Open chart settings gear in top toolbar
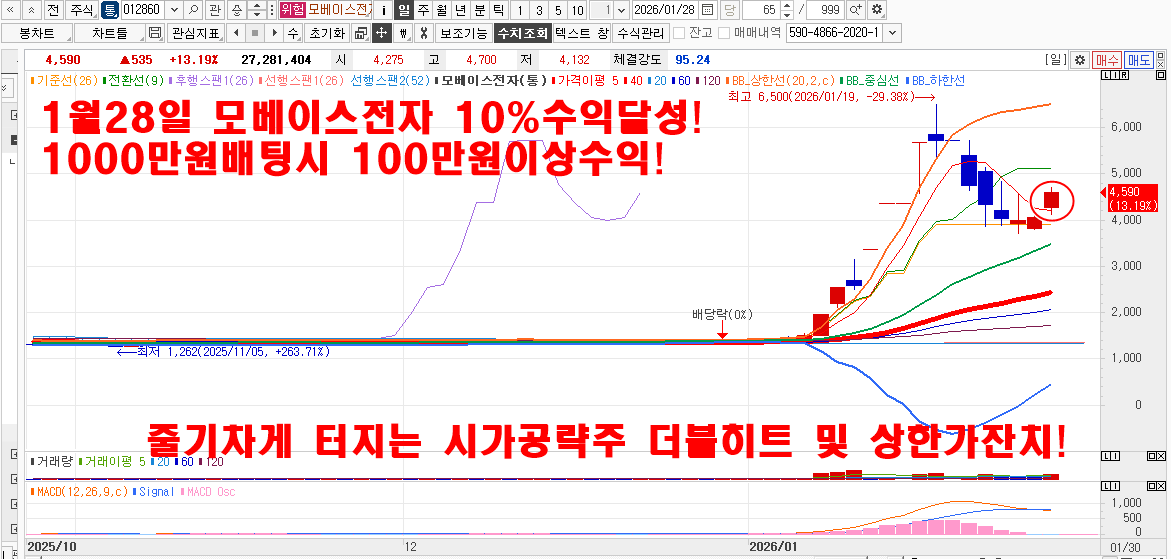The width and height of the screenshot is (1171, 559). [x=877, y=9]
